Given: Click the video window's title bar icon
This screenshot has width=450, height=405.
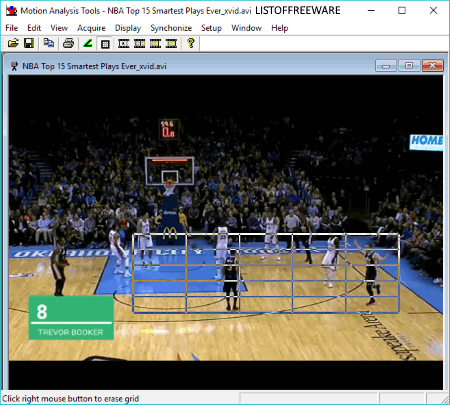Looking at the screenshot, I should [x=14, y=66].
